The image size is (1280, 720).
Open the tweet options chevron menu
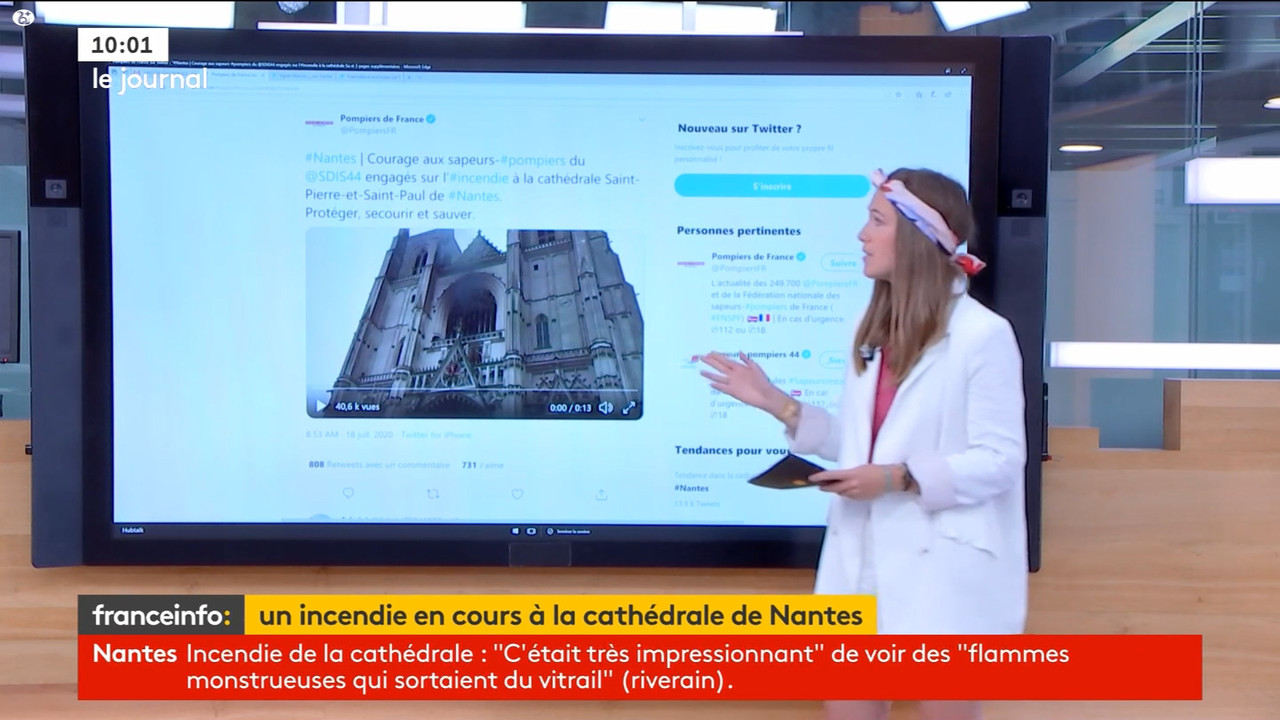(641, 119)
